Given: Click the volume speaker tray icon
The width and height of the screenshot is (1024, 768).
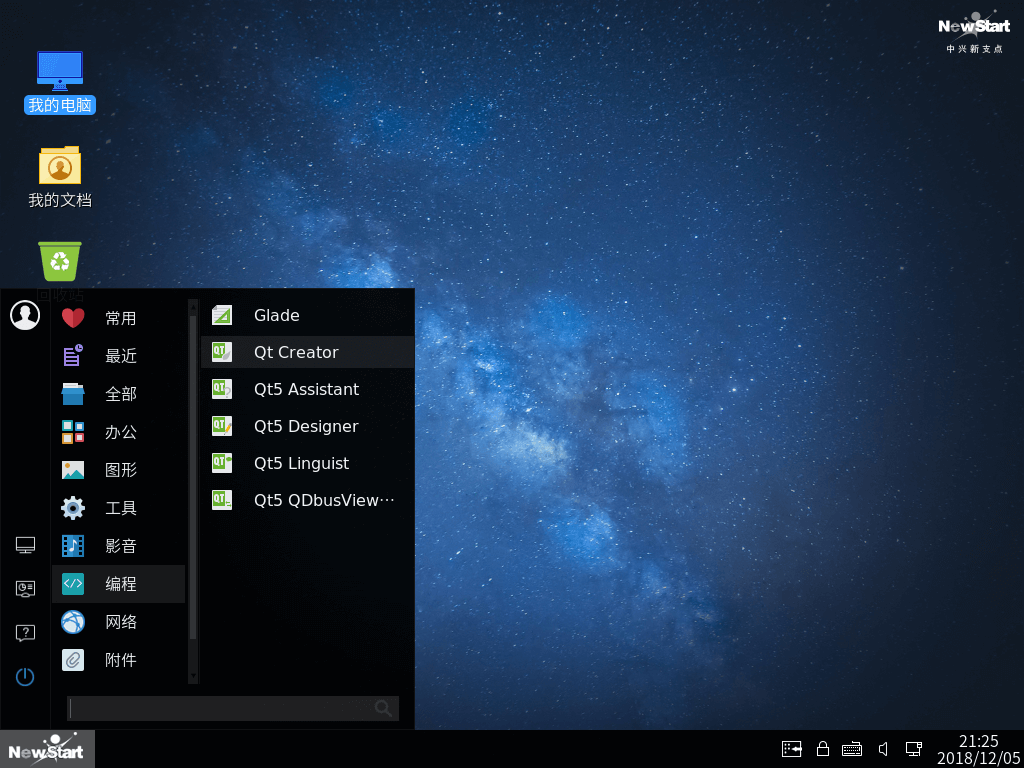Looking at the screenshot, I should click(x=884, y=748).
